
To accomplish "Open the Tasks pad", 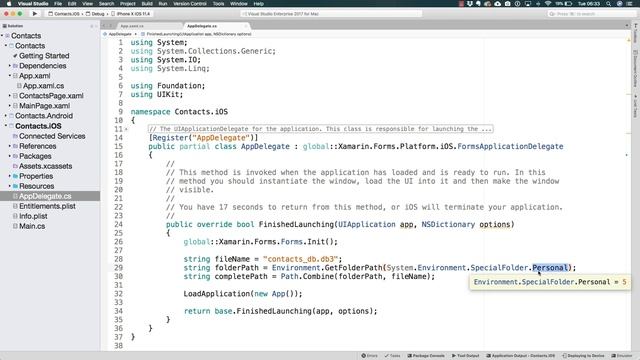I will pyautogui.click(x=392, y=356).
